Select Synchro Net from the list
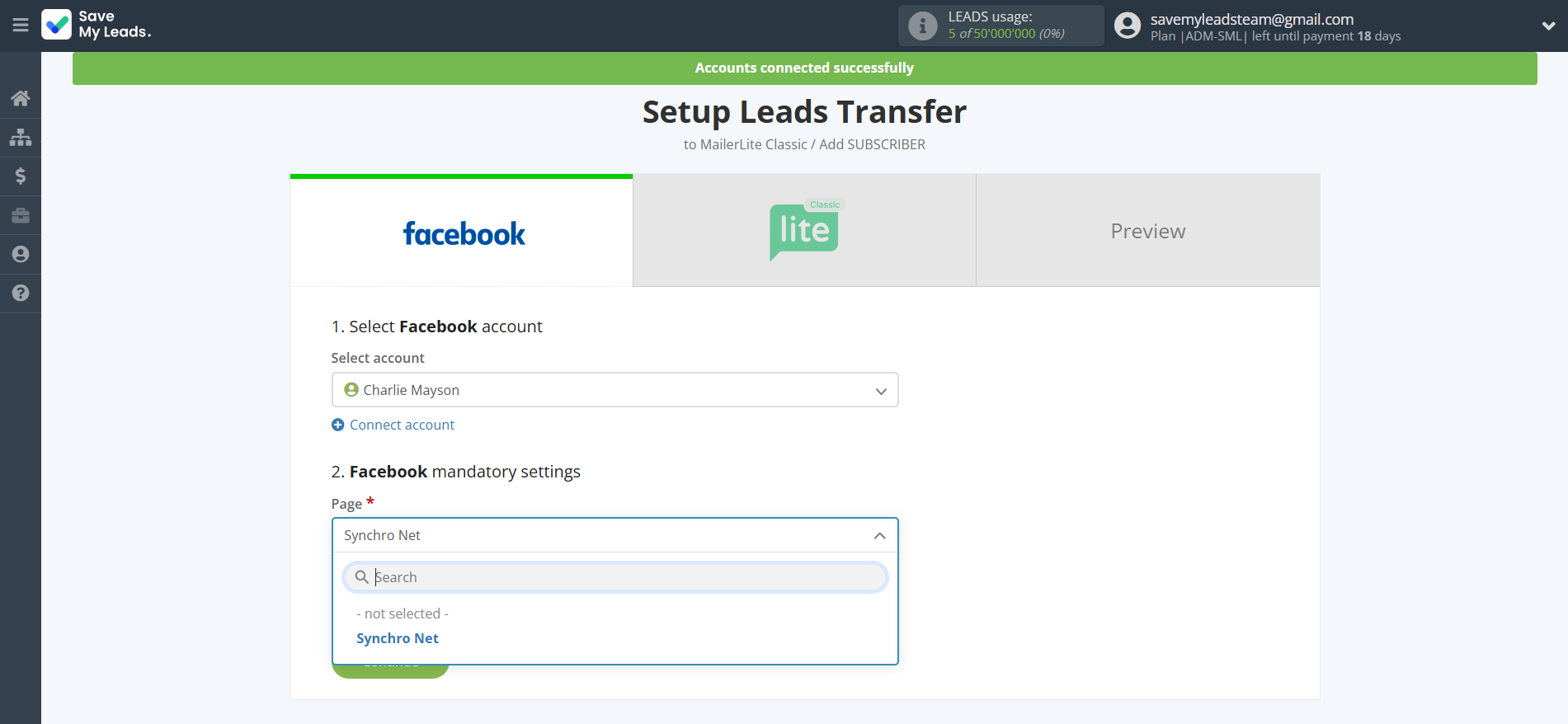This screenshot has height=724, width=1568. (x=398, y=638)
